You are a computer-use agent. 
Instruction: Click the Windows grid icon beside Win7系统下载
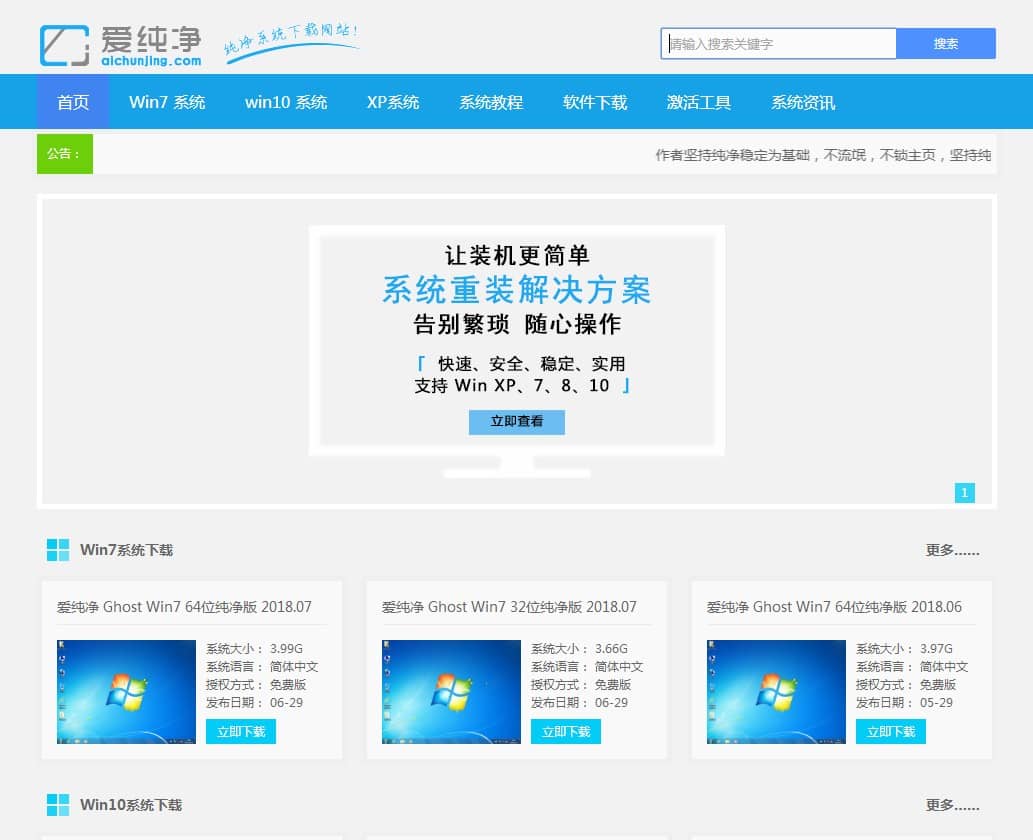coord(58,549)
